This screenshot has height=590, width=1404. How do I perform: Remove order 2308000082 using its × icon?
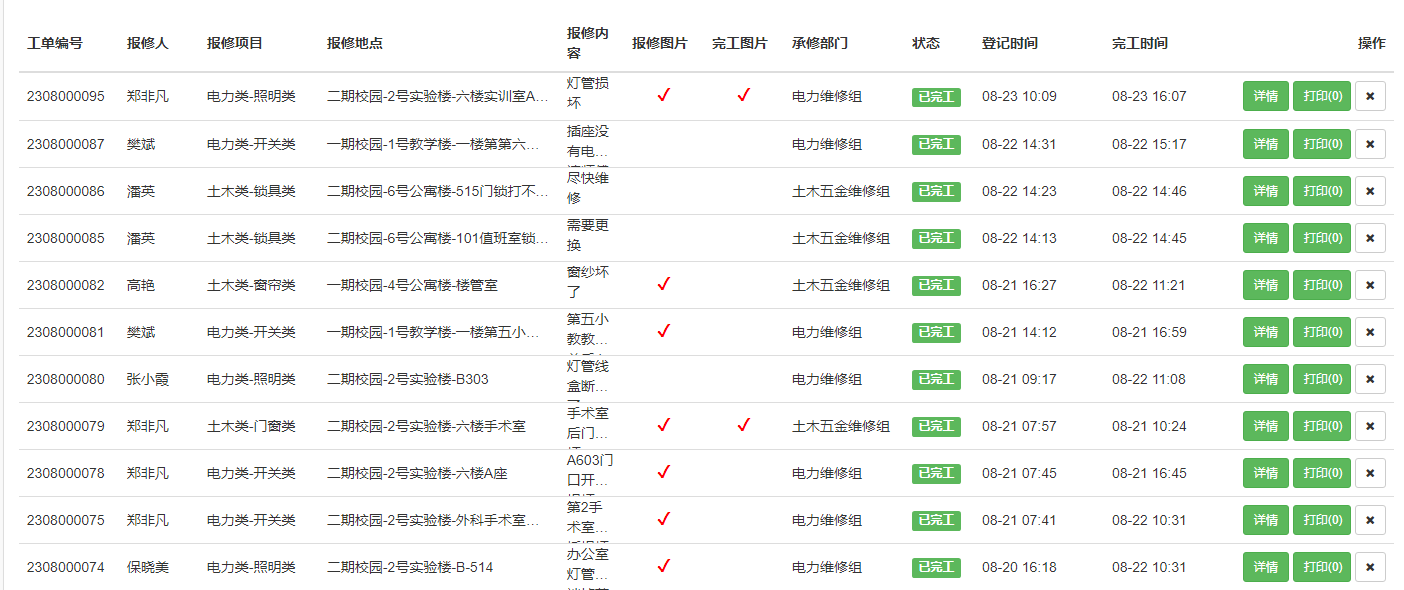[1370, 285]
